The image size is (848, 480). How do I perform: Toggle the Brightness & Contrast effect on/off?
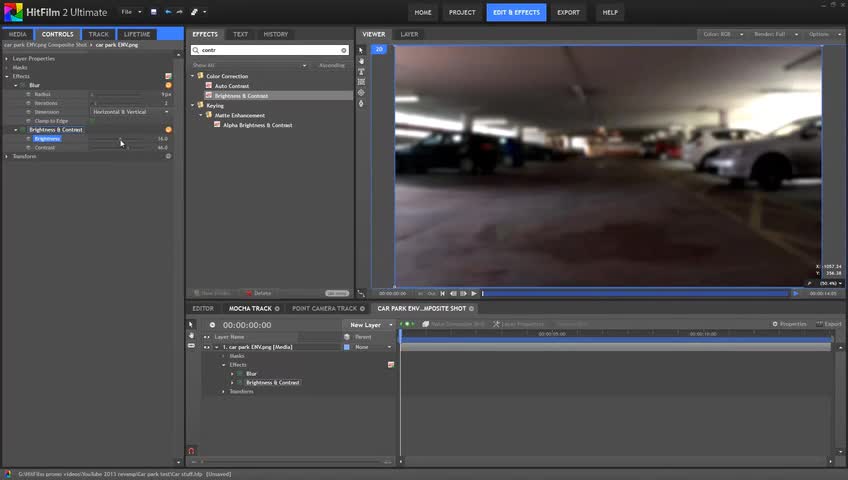24,130
